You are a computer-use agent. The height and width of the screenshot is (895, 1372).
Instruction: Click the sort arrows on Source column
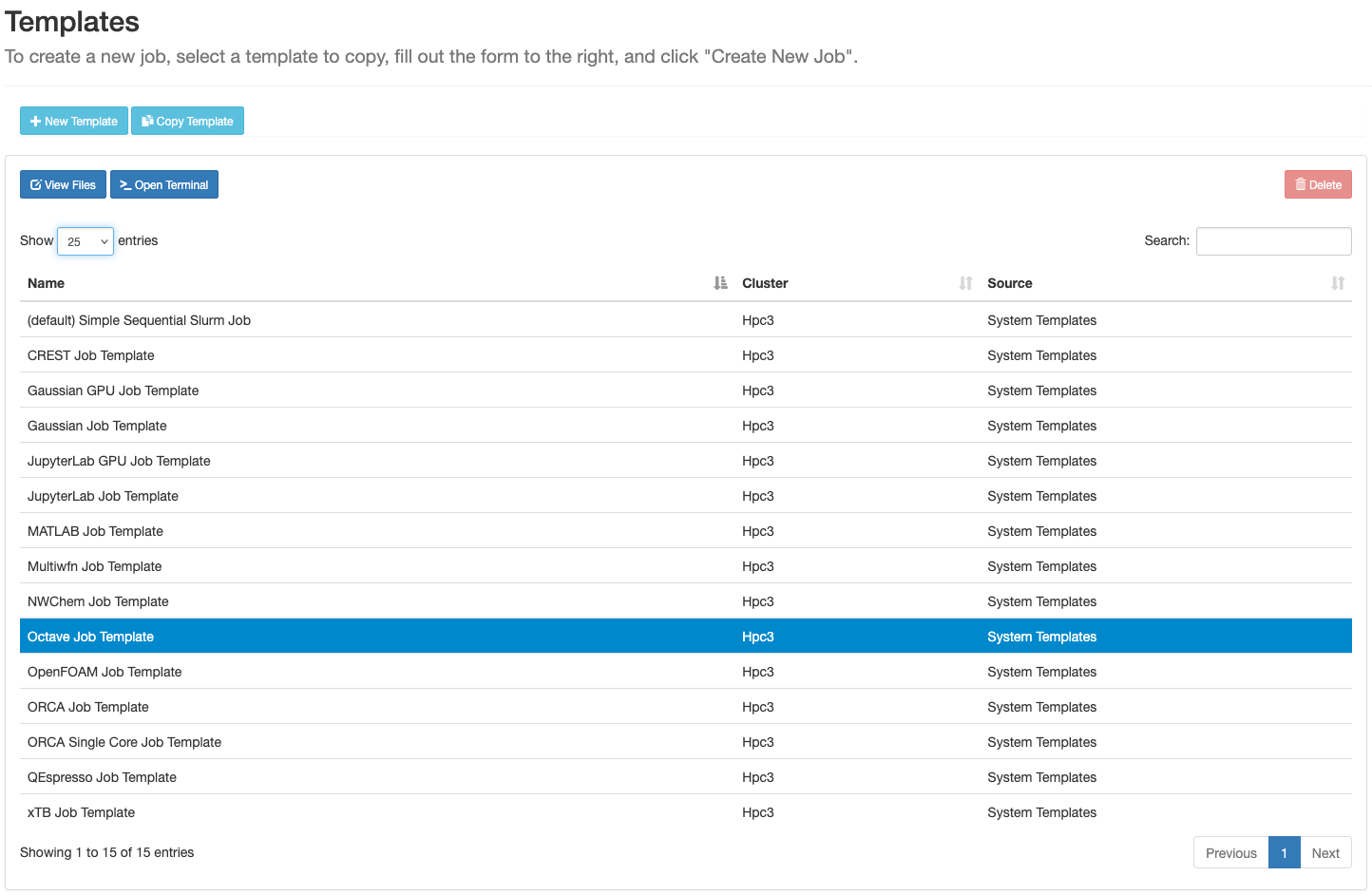pos(1339,283)
